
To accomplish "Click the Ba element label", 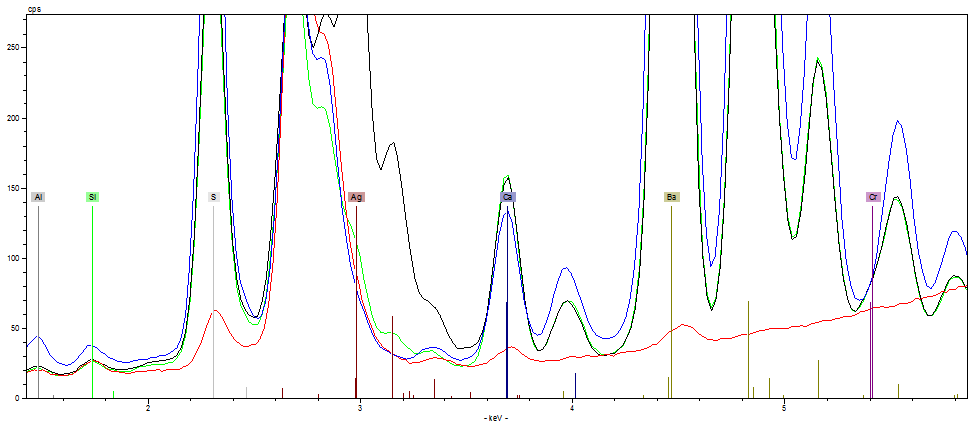I will (671, 197).
